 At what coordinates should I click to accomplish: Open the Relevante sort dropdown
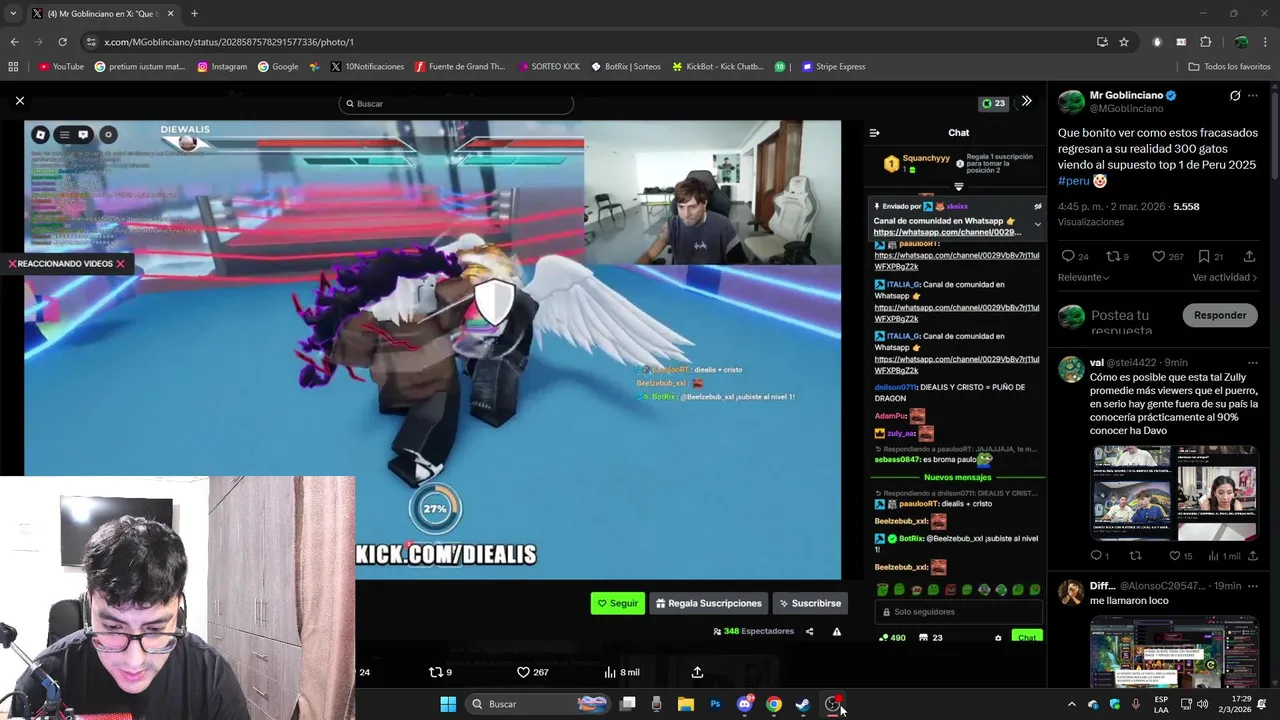[1084, 277]
